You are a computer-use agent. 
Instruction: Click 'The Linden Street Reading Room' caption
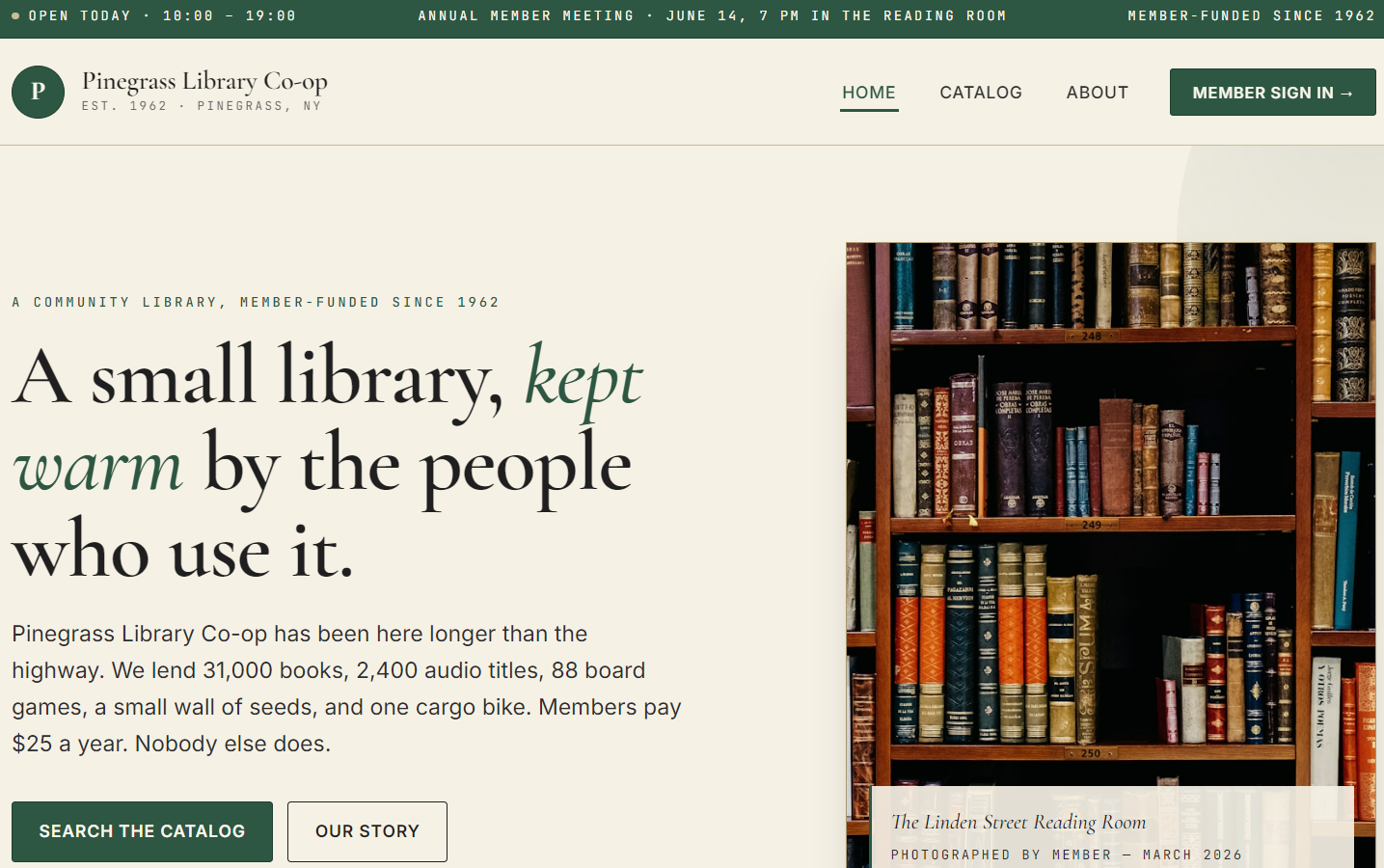click(x=1018, y=822)
